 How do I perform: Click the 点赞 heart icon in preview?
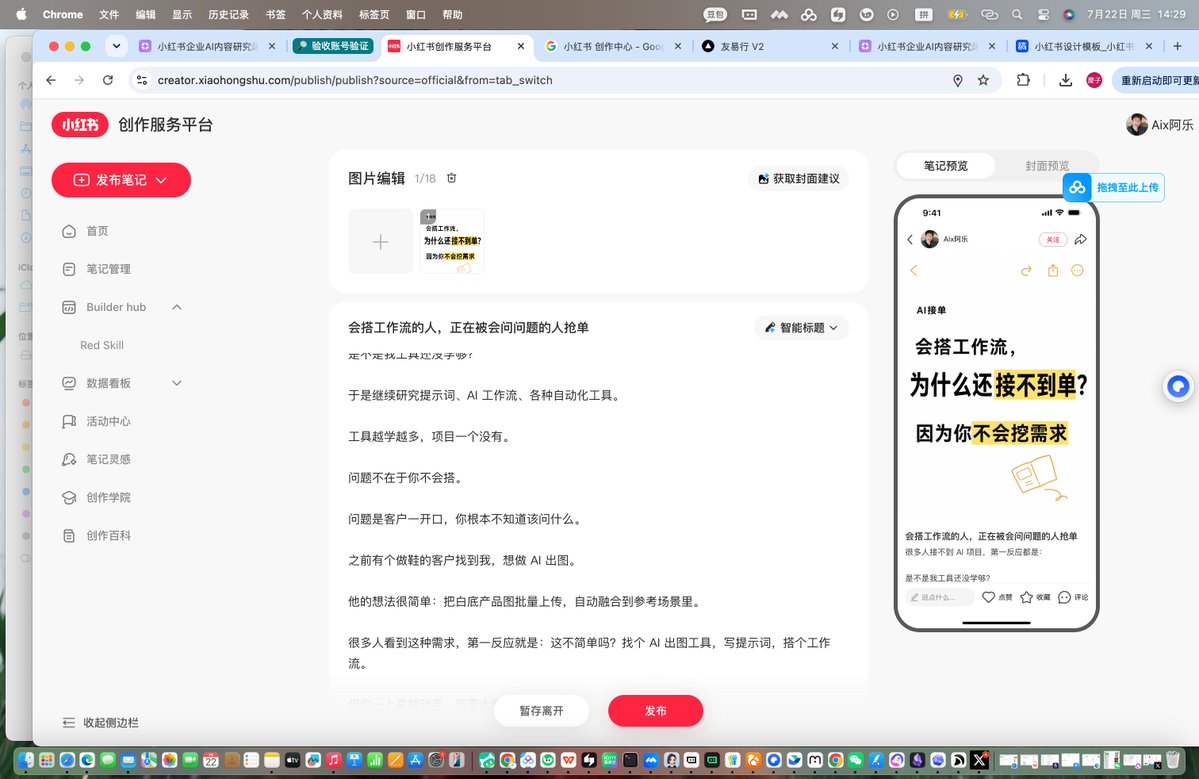[x=988, y=597]
